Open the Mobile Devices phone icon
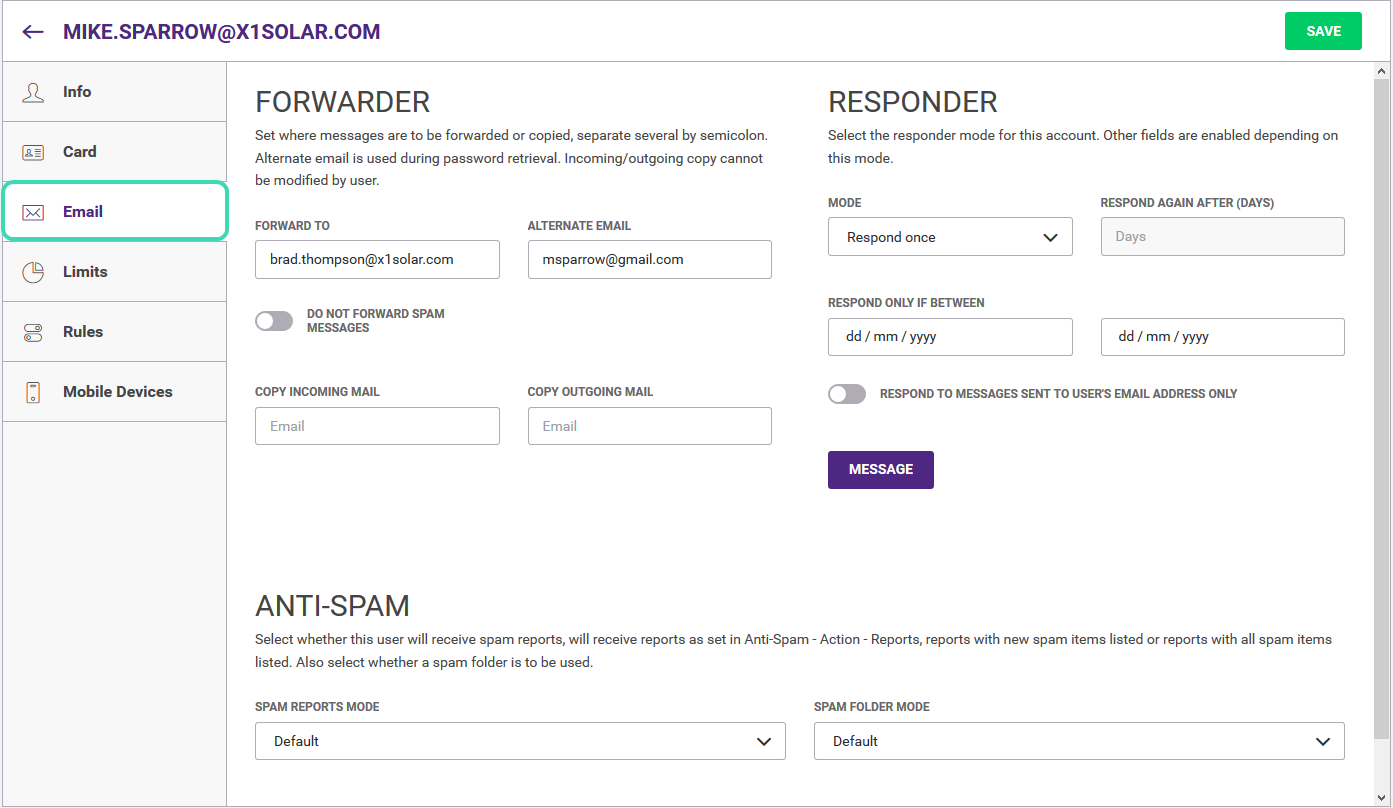1393x808 pixels. pyautogui.click(x=33, y=392)
